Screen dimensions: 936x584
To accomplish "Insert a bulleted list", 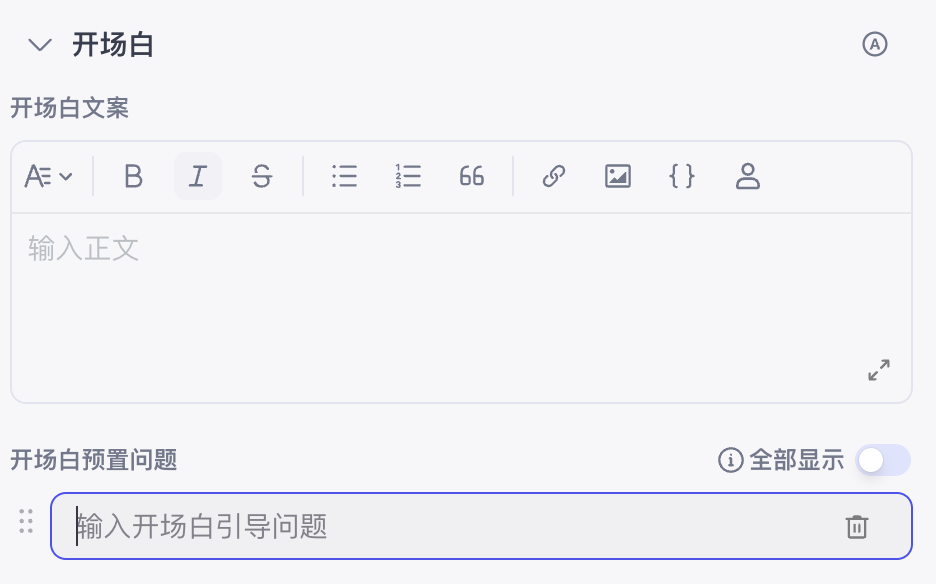I will pos(344,176).
